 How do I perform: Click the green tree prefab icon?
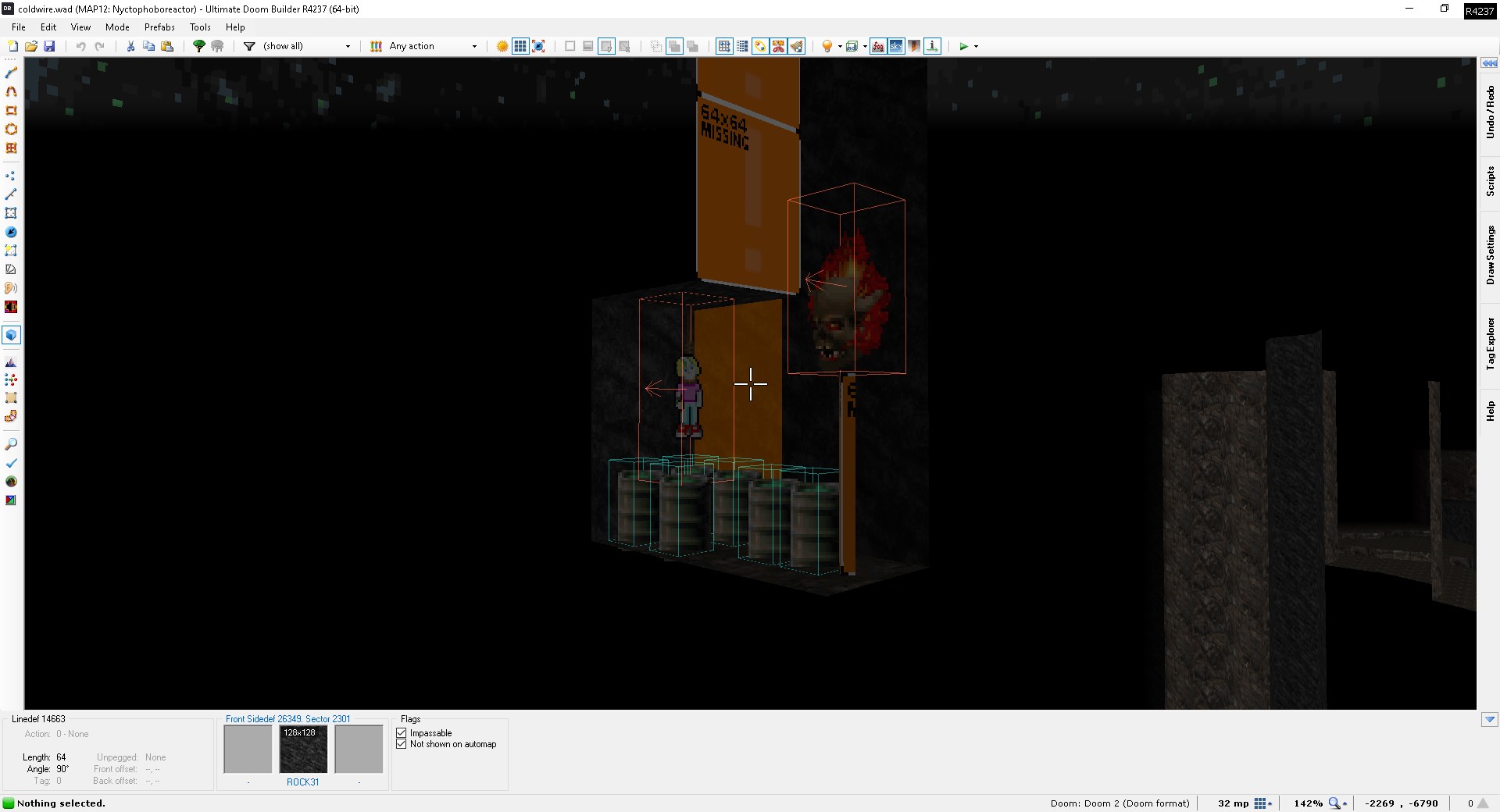(199, 46)
